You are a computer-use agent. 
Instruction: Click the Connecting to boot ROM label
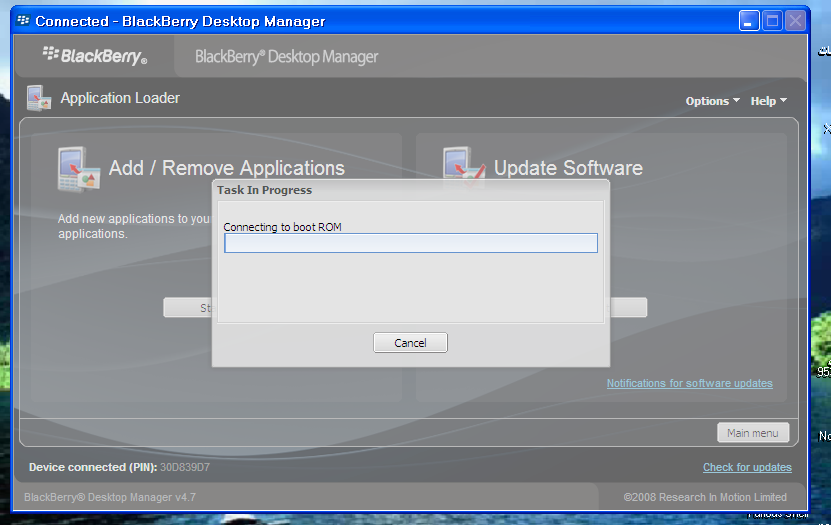coord(282,227)
